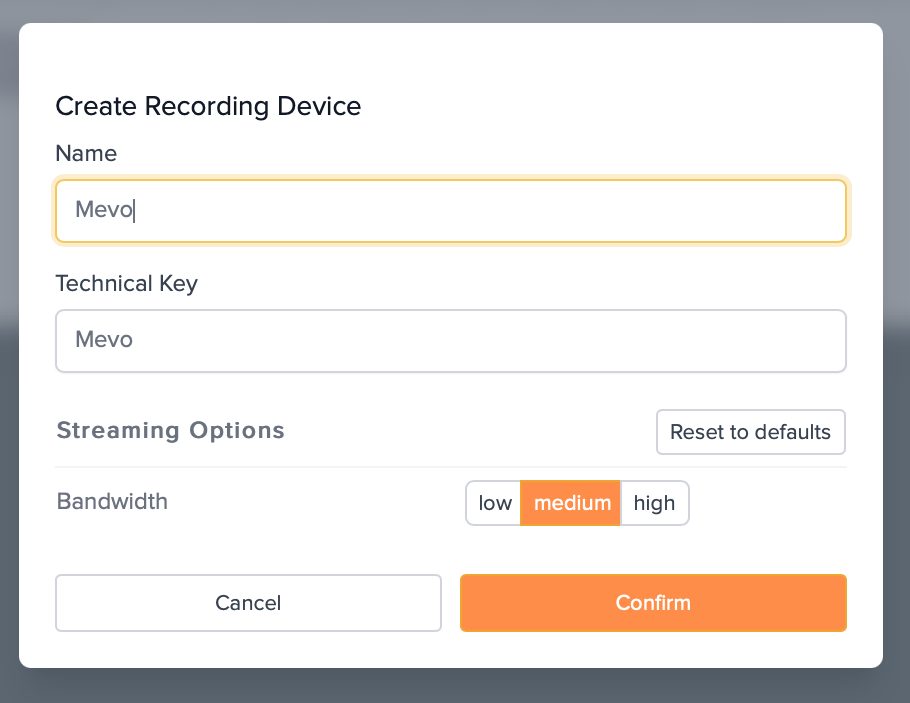Choose medium bandwidth setting
Screen dimensions: 910x703
click(571, 503)
